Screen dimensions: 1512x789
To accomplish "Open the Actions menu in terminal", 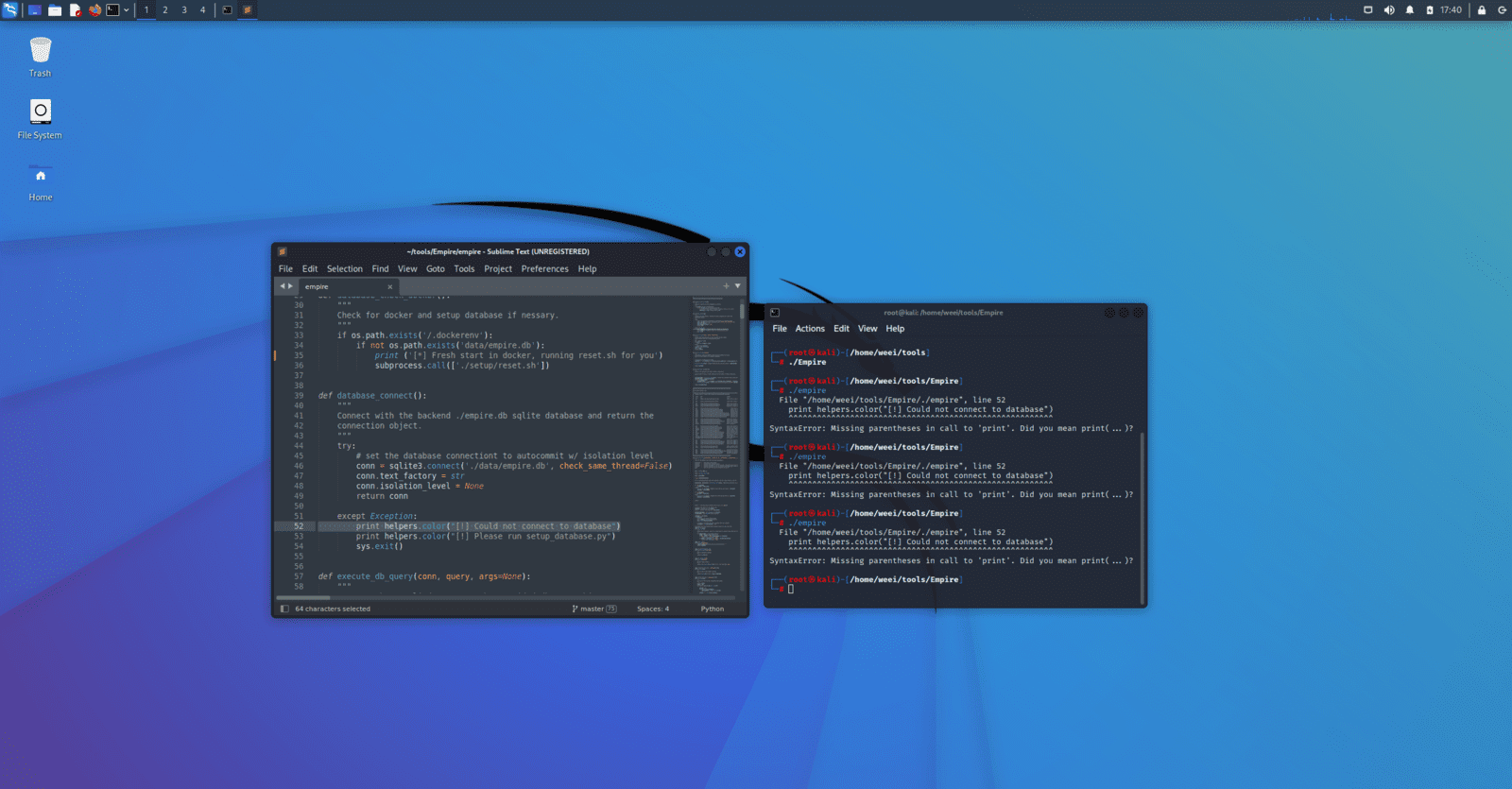I will (809, 329).
